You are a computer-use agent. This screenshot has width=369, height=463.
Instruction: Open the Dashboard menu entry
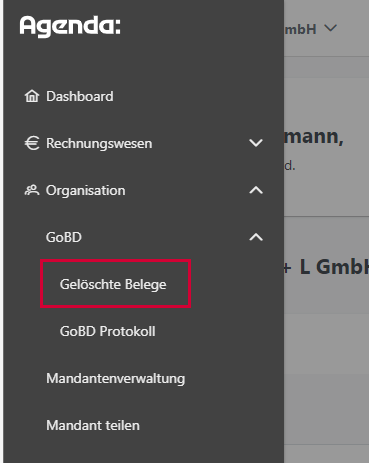coord(80,96)
